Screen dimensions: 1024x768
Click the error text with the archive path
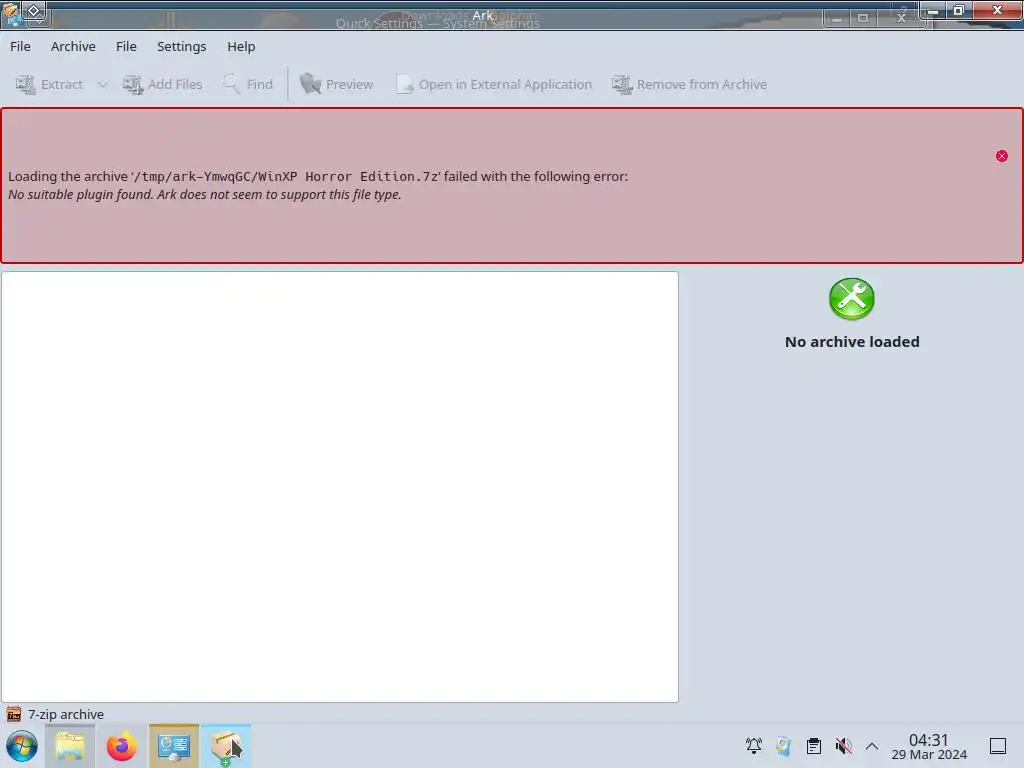pos(318,176)
